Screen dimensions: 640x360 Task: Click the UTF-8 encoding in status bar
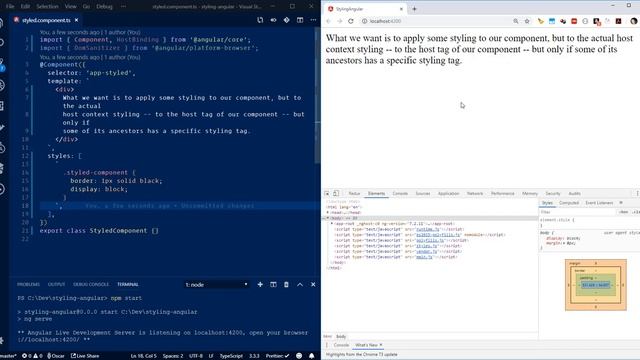pos(196,356)
